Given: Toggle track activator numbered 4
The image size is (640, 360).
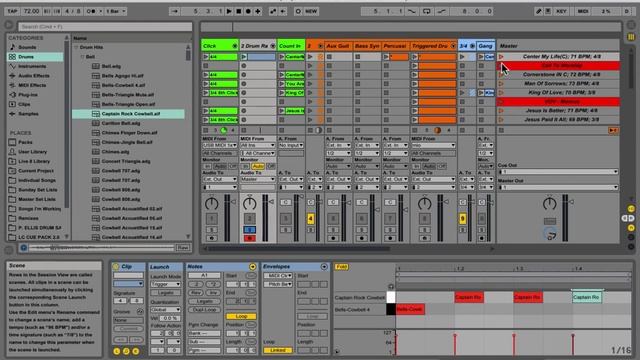Looking at the screenshot, I should (x=311, y=219).
